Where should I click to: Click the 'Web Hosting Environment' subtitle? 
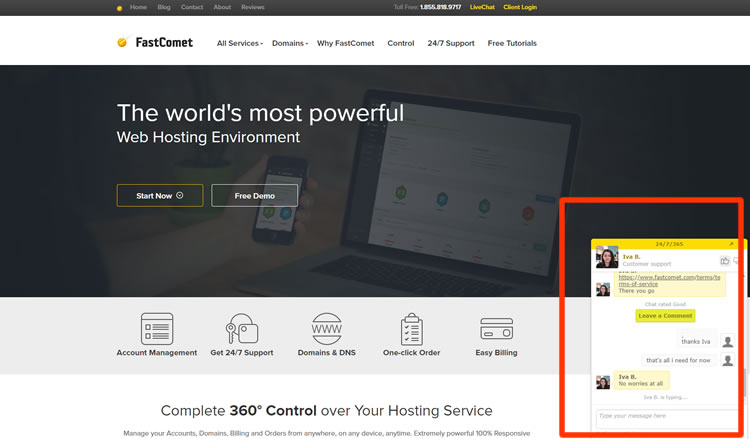pyautogui.click(x=209, y=137)
